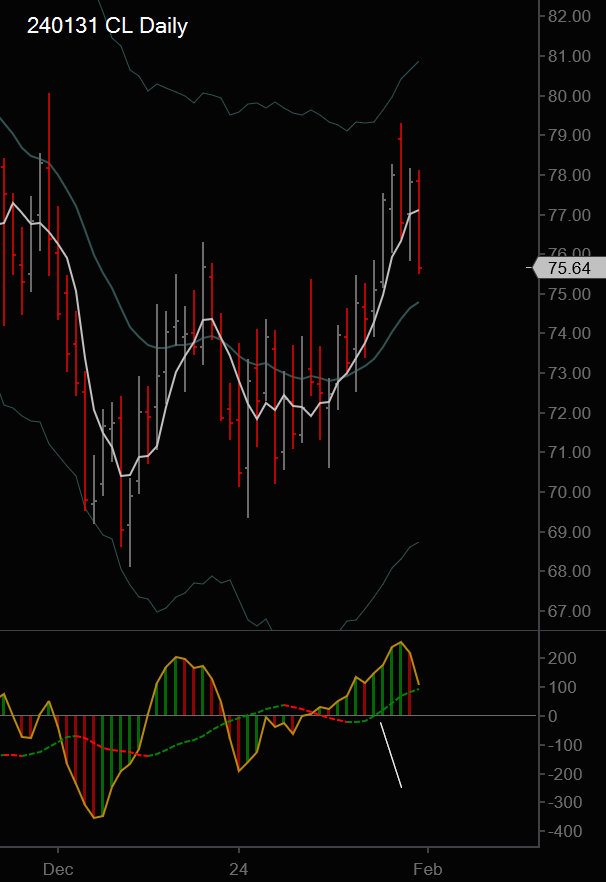Click the 69.00 price axis label
The height and width of the screenshot is (882, 606).
(x=569, y=532)
